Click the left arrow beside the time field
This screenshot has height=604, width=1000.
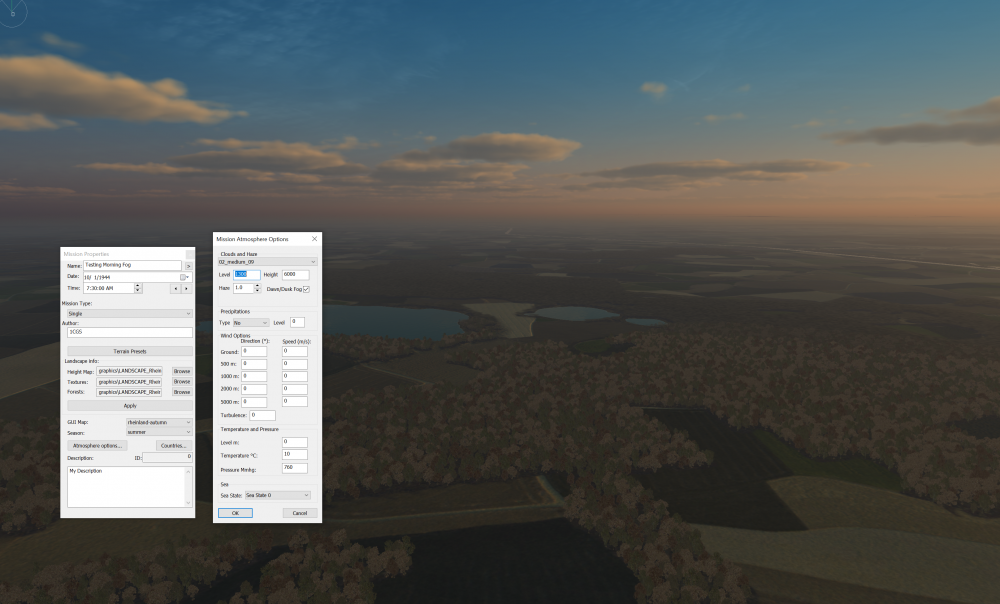(175, 288)
